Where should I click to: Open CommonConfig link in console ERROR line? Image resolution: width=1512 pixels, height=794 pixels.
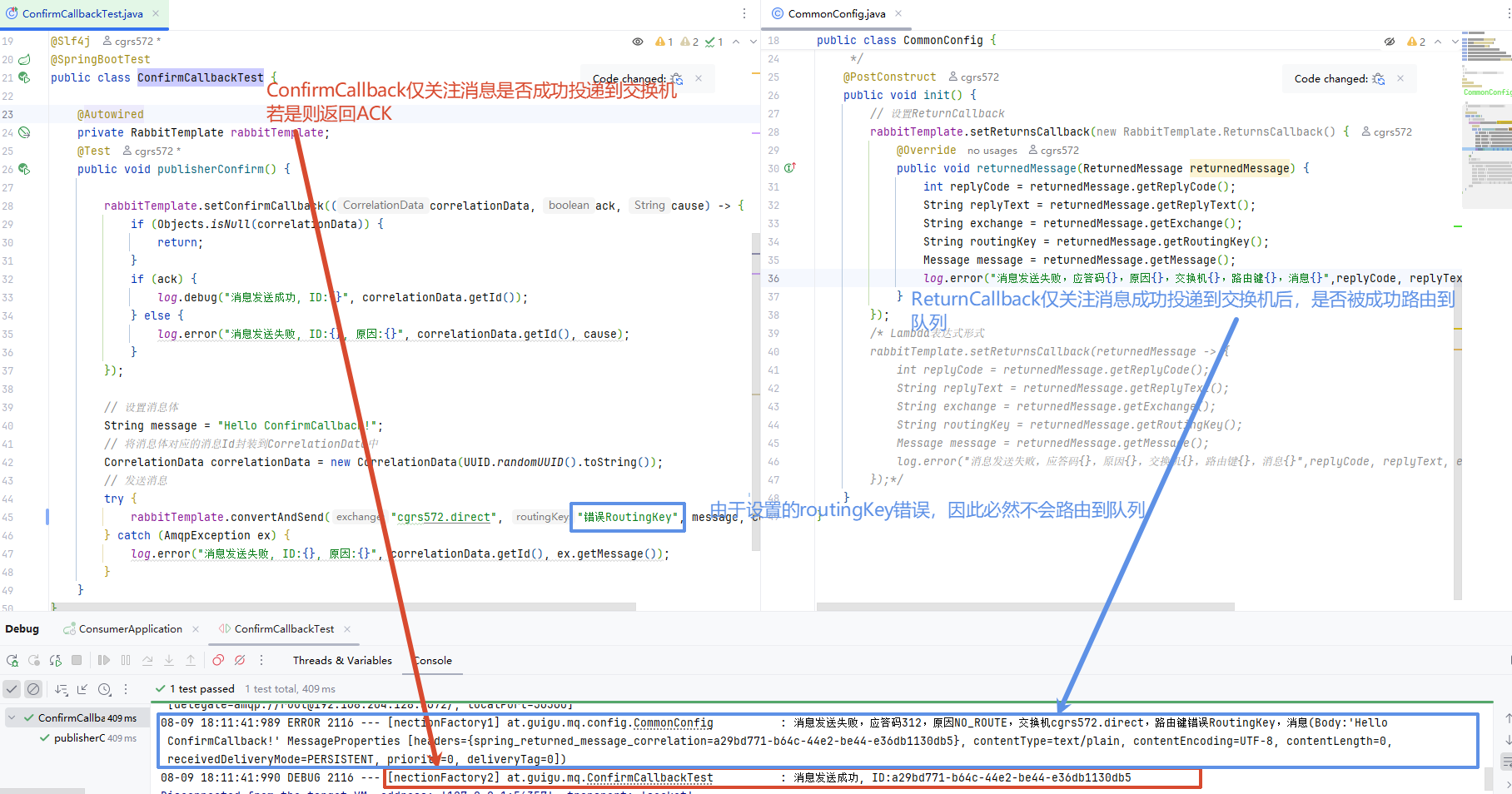[674, 723]
